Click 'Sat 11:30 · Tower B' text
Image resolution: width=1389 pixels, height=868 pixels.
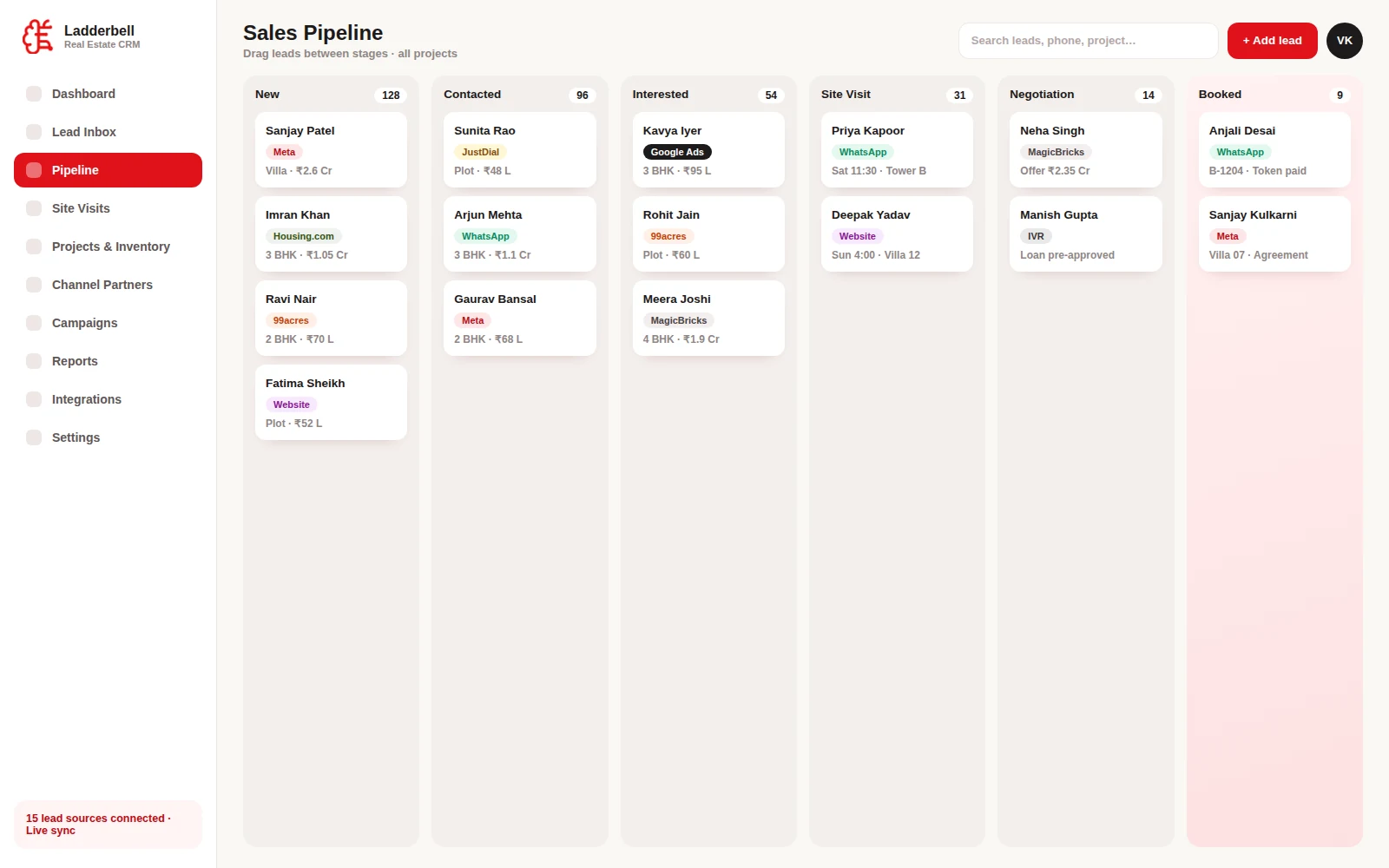pyautogui.click(x=879, y=171)
